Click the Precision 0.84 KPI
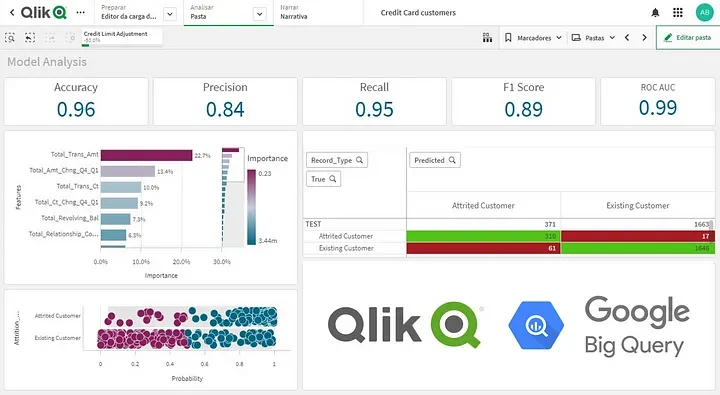This screenshot has width=720, height=395. tap(225, 101)
